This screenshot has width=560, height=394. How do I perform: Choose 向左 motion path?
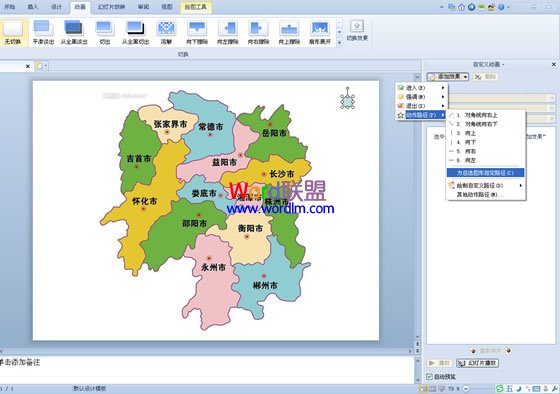[486, 160]
